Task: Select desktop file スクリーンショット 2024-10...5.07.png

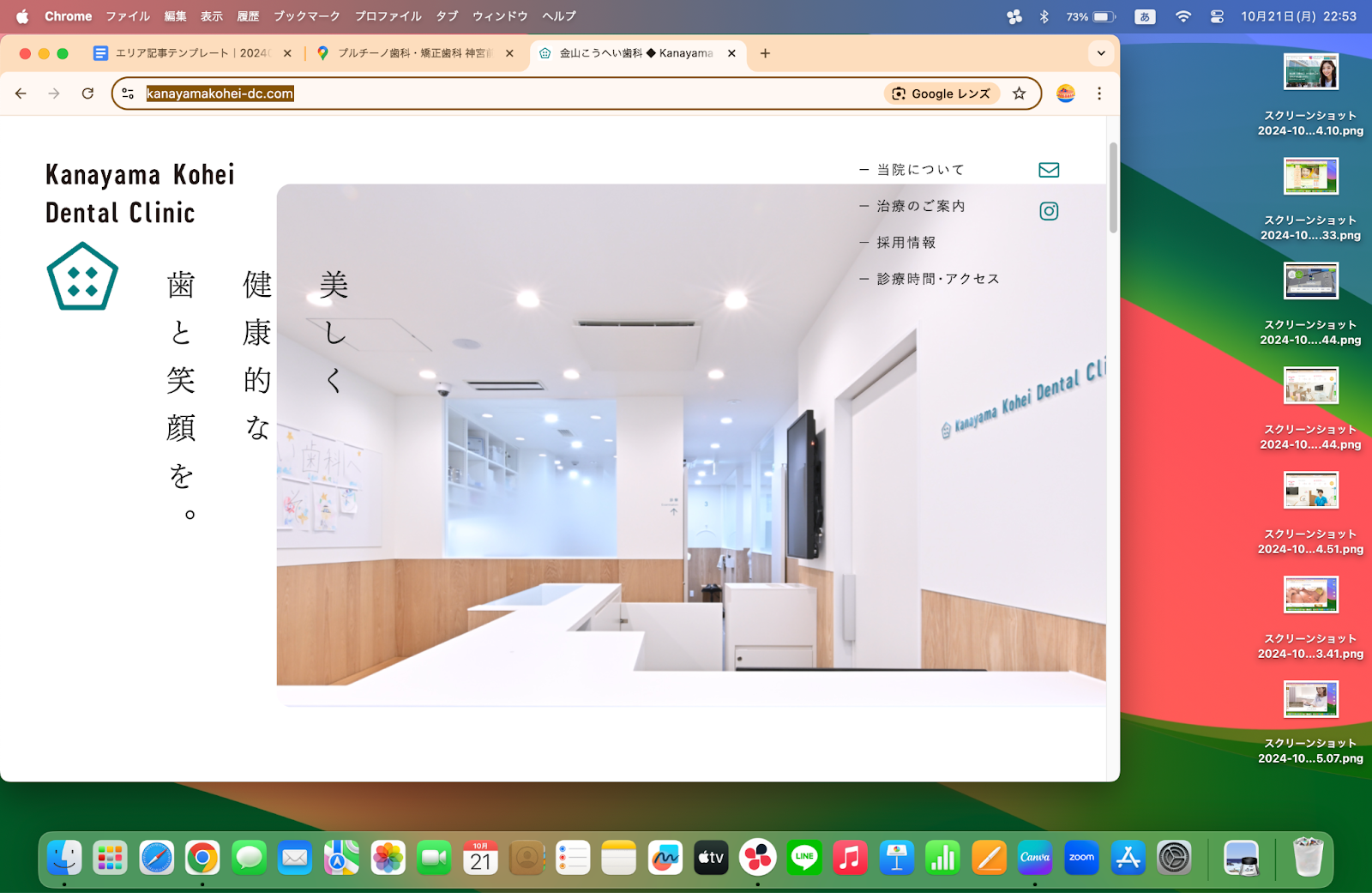Action: pos(1310,722)
